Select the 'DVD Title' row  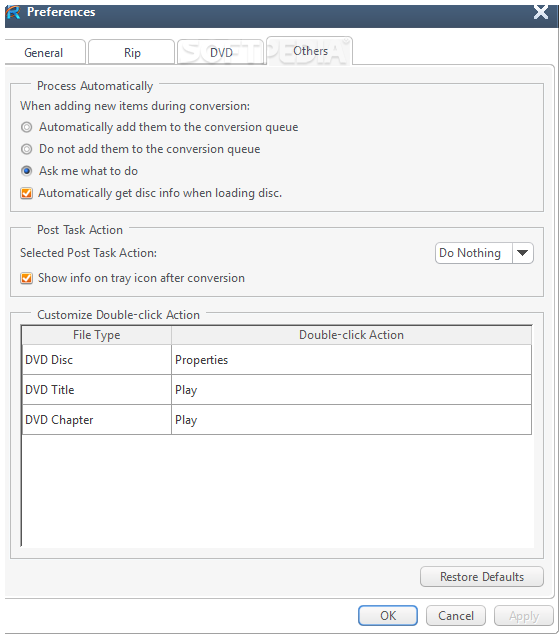[x=277, y=390]
